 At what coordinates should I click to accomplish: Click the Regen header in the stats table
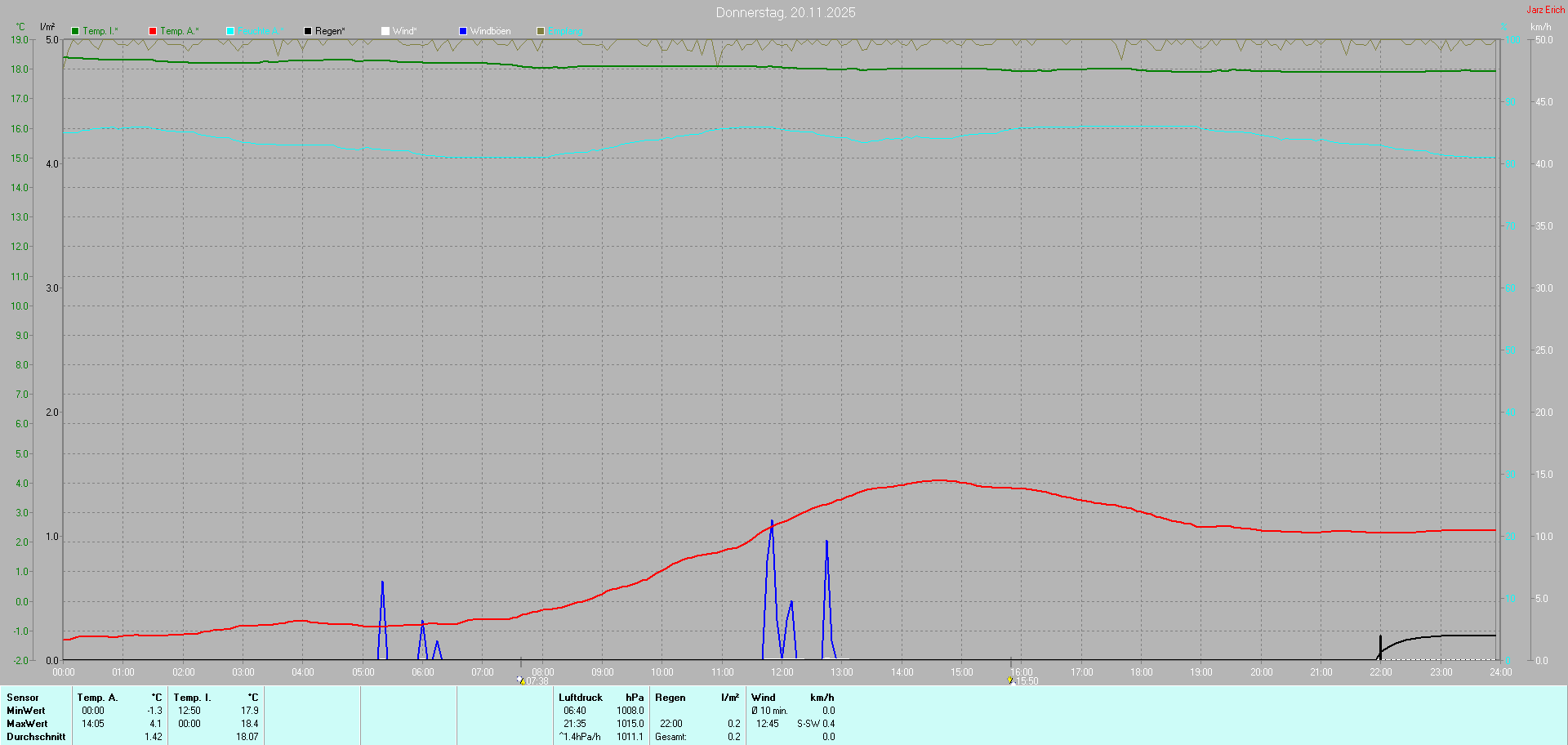670,698
